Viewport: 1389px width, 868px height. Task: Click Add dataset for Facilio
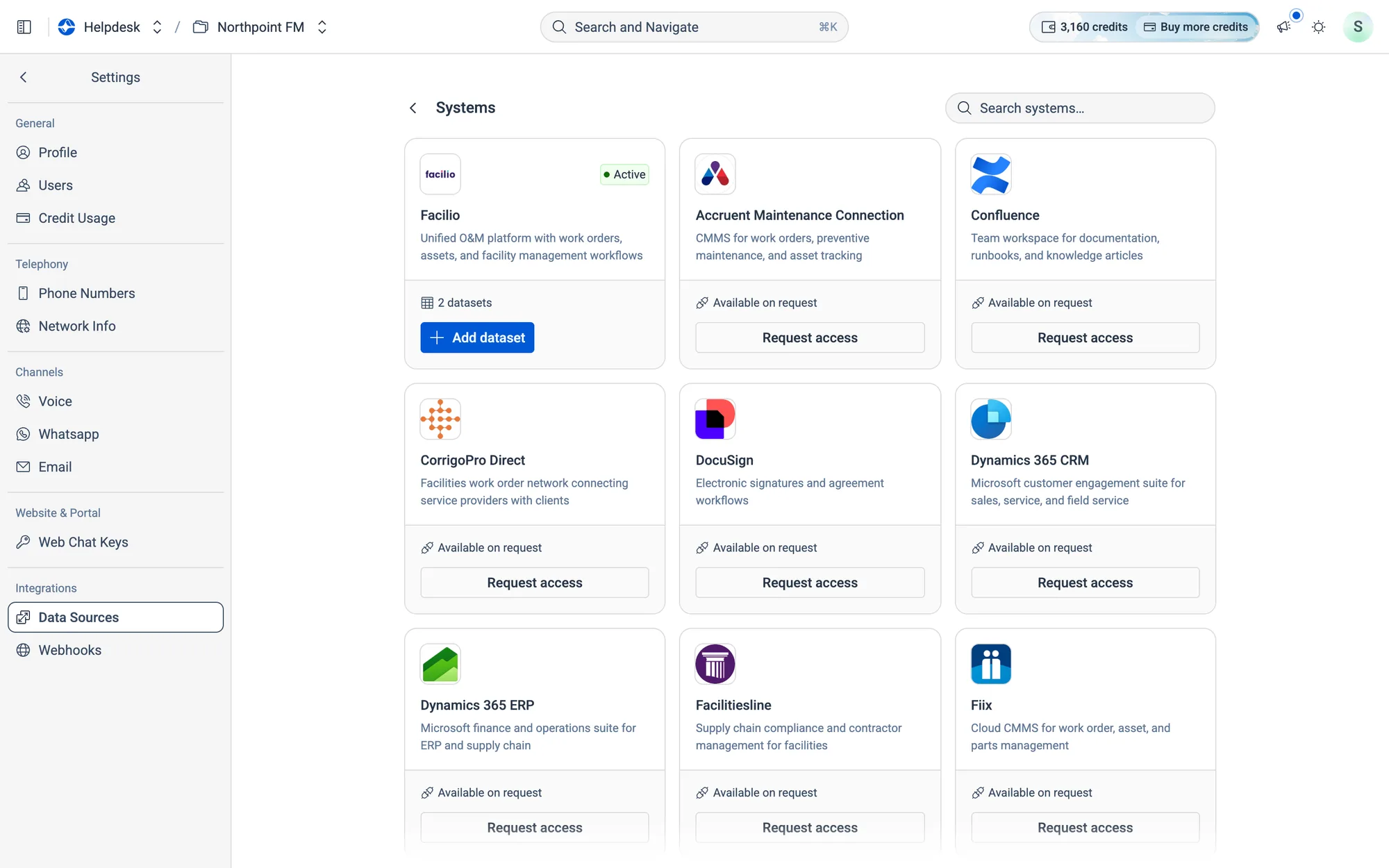point(477,337)
